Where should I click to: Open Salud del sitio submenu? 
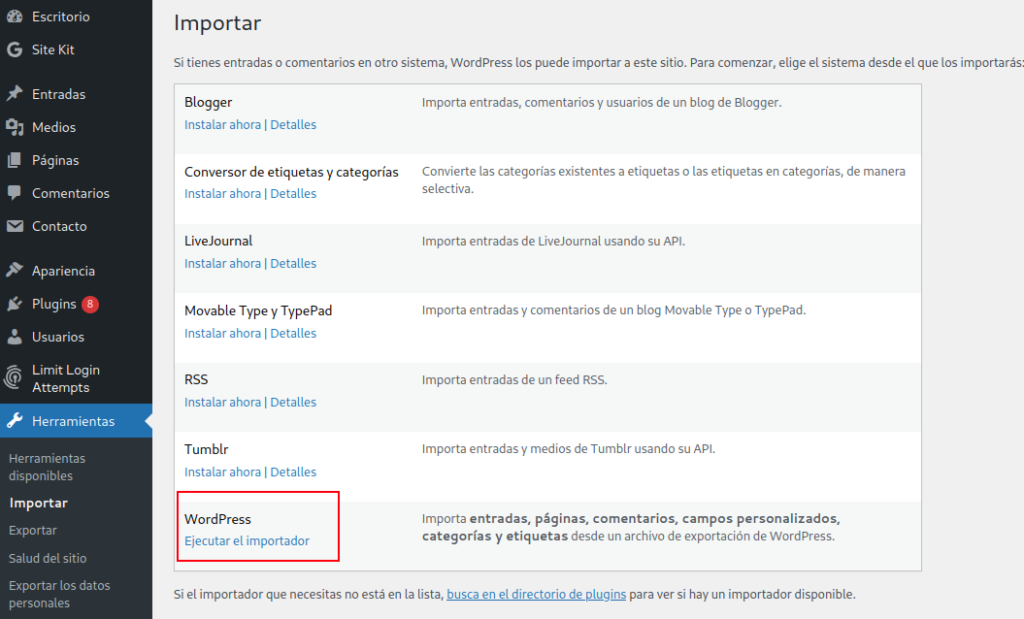coord(47,558)
